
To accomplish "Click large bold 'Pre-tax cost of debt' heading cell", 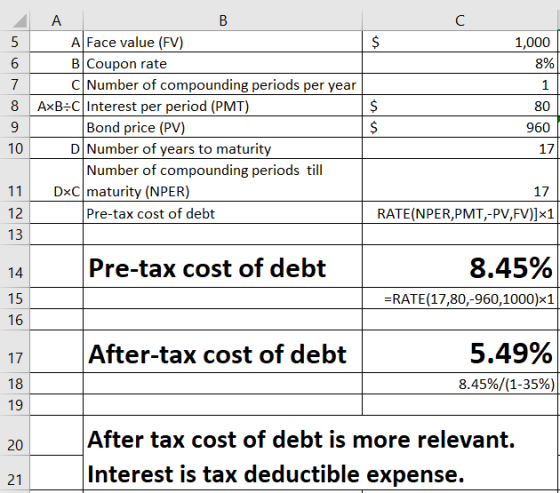I will tap(223, 267).
